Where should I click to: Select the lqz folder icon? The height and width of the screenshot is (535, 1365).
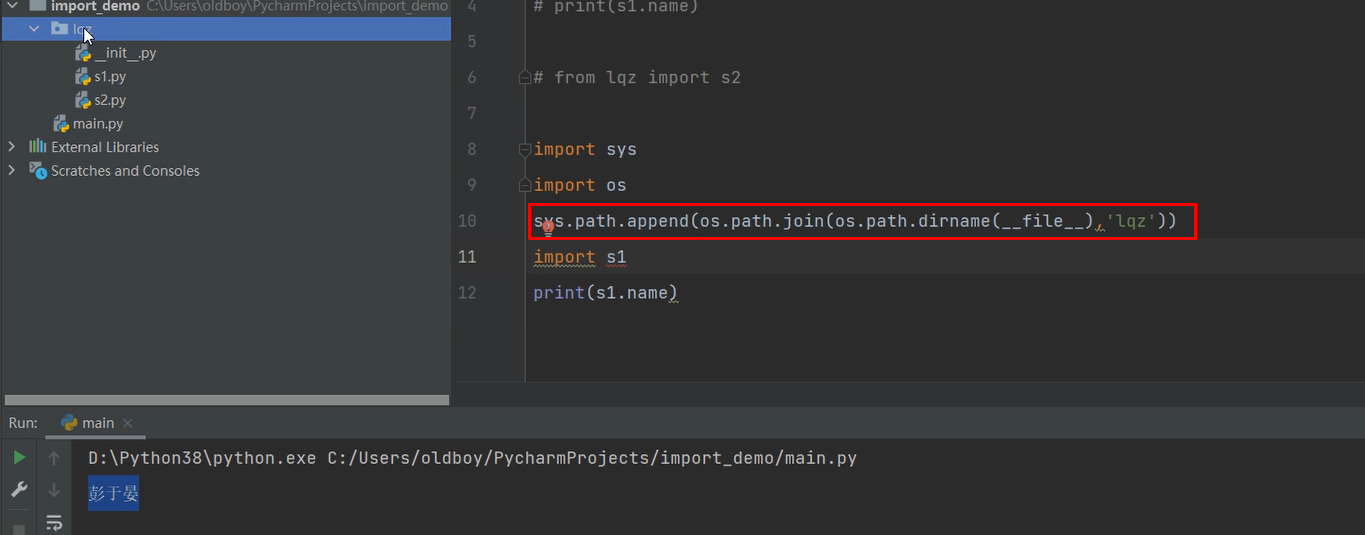60,29
